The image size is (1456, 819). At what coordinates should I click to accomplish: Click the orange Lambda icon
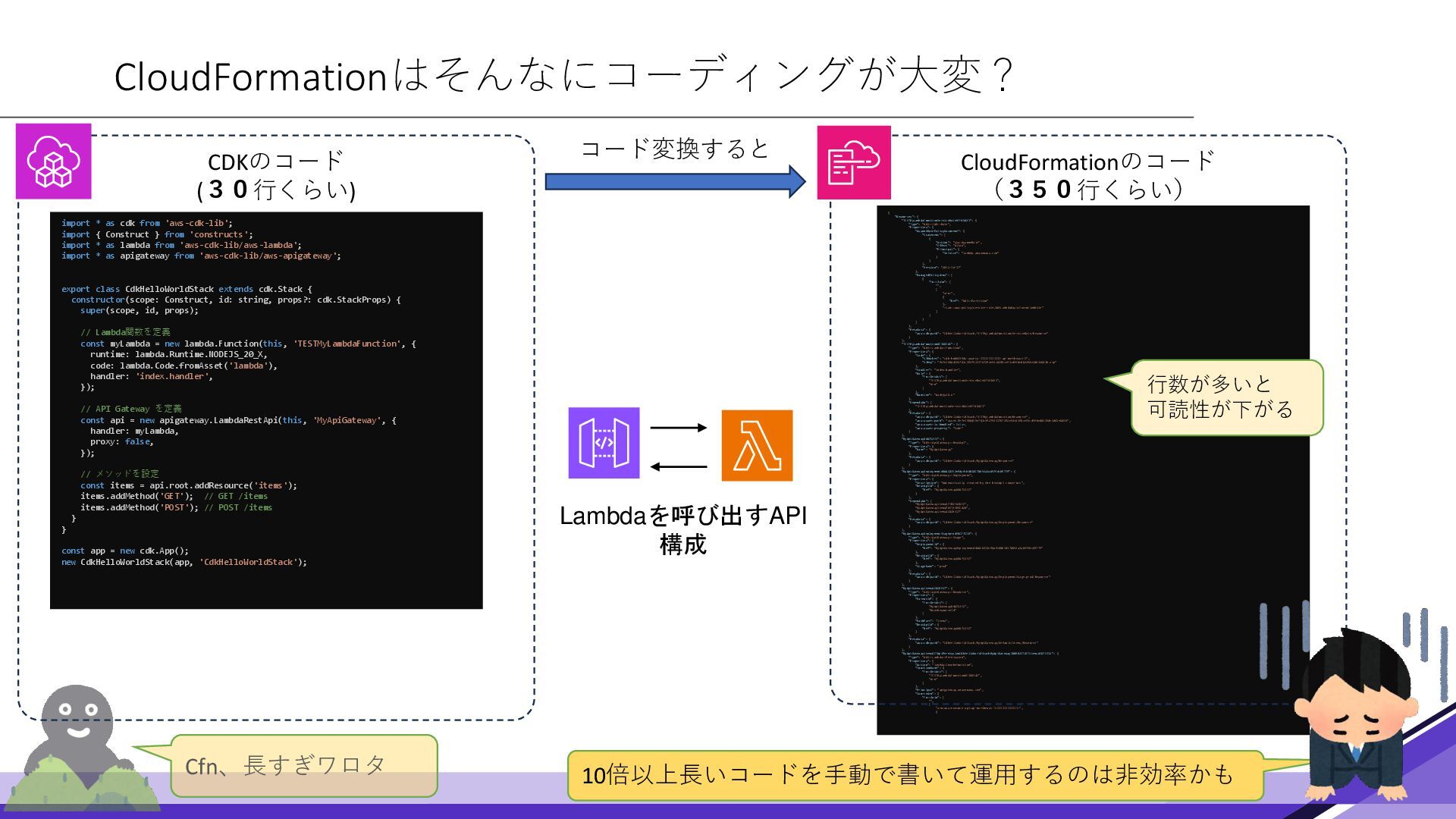click(x=757, y=446)
